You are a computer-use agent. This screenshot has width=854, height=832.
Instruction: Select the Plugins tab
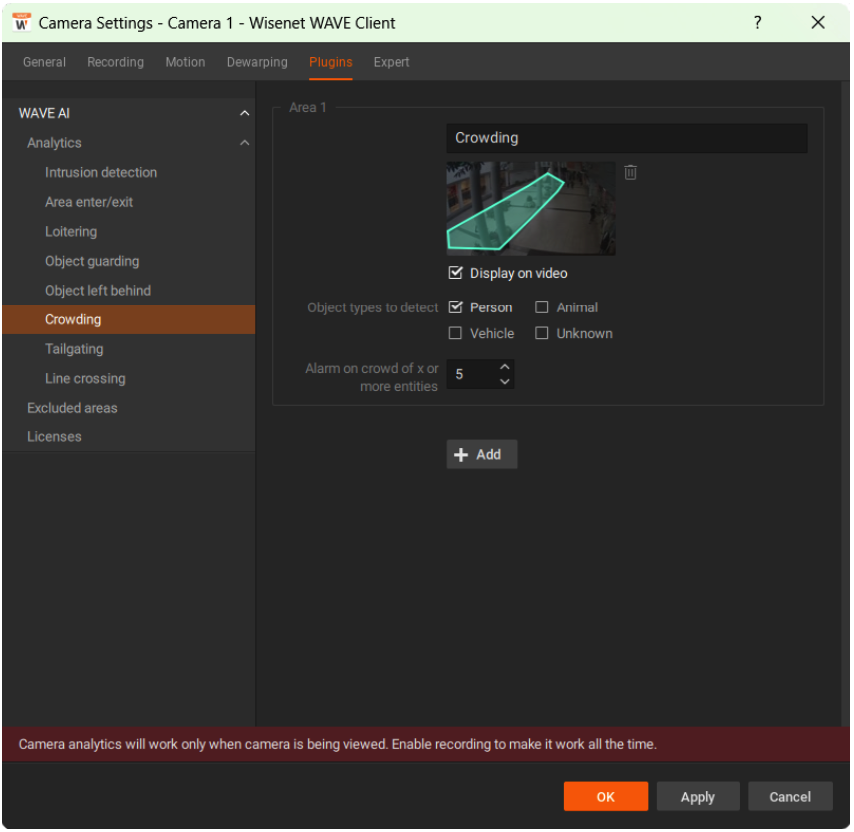tap(331, 62)
